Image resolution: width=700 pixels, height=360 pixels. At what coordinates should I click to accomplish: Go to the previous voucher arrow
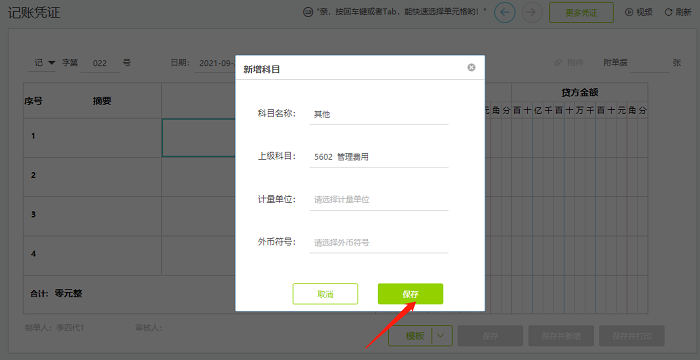click(504, 13)
